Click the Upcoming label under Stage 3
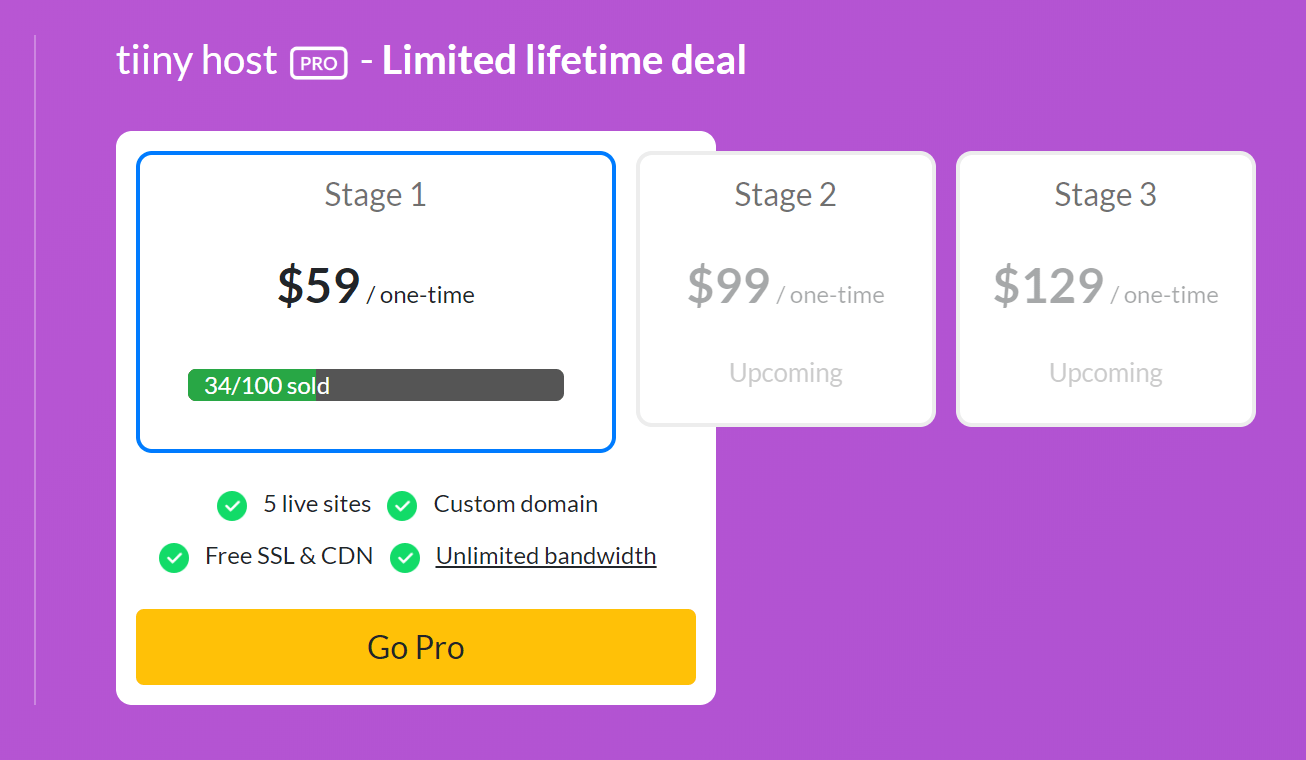Image resolution: width=1306 pixels, height=760 pixels. [x=1105, y=373]
